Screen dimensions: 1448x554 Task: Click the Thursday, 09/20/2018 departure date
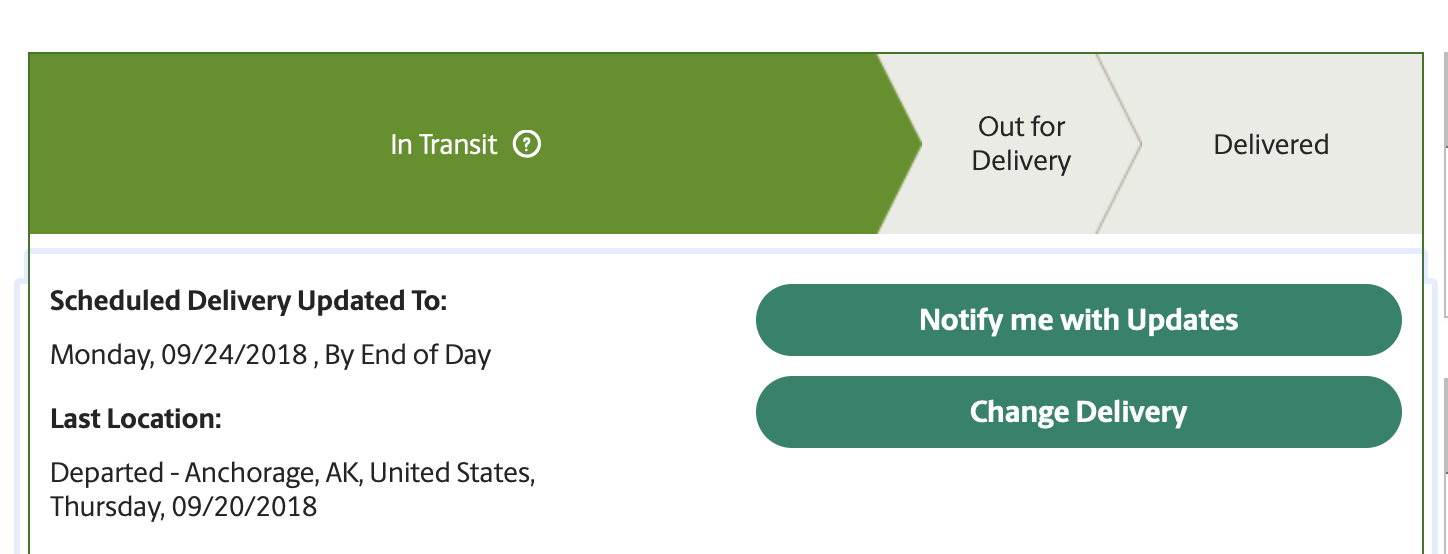point(184,506)
